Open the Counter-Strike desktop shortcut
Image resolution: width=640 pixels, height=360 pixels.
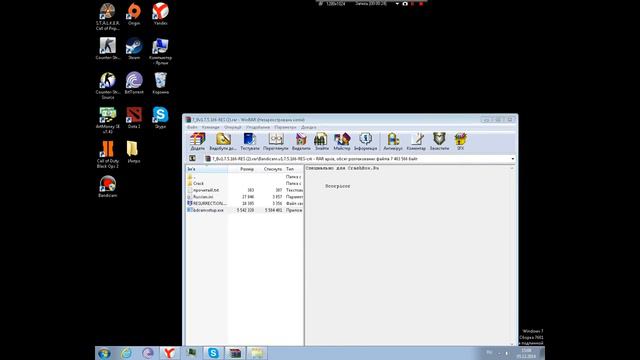tap(108, 49)
